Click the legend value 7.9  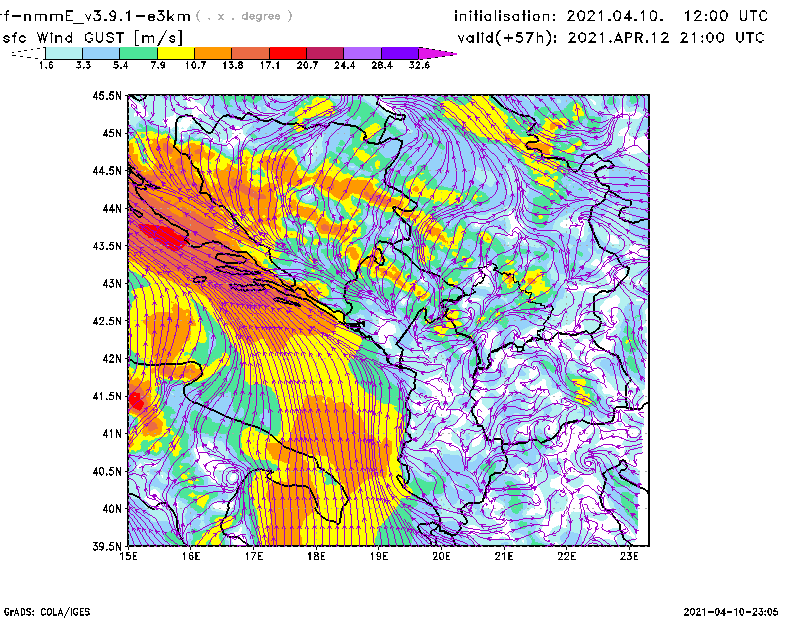tap(158, 65)
